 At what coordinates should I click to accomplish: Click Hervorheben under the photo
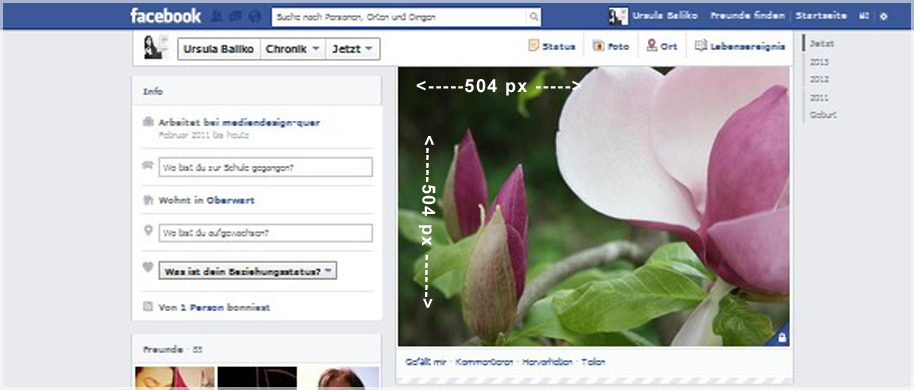point(547,362)
